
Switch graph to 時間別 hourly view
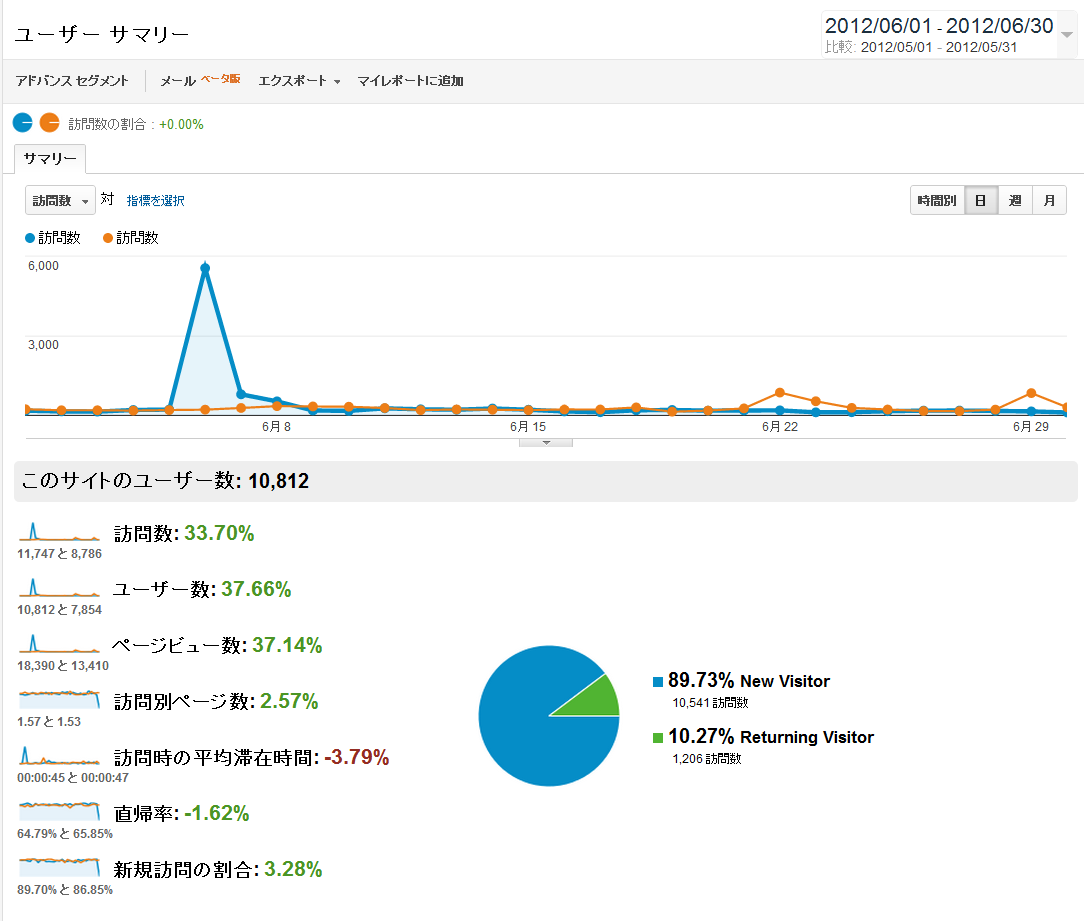937,201
